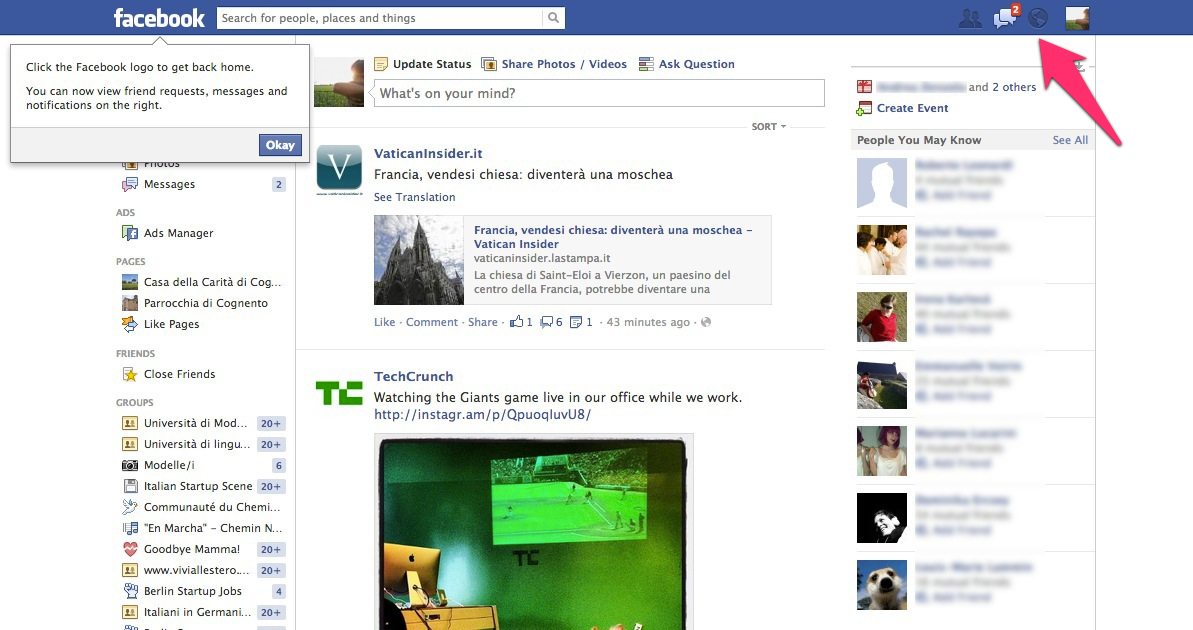
Task: Click the Ask Question poll icon
Action: tap(646, 64)
